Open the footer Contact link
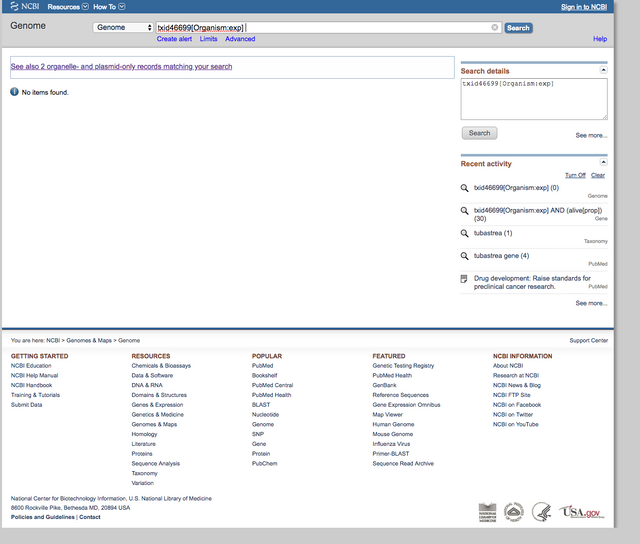This screenshot has width=640, height=544. tap(90, 517)
